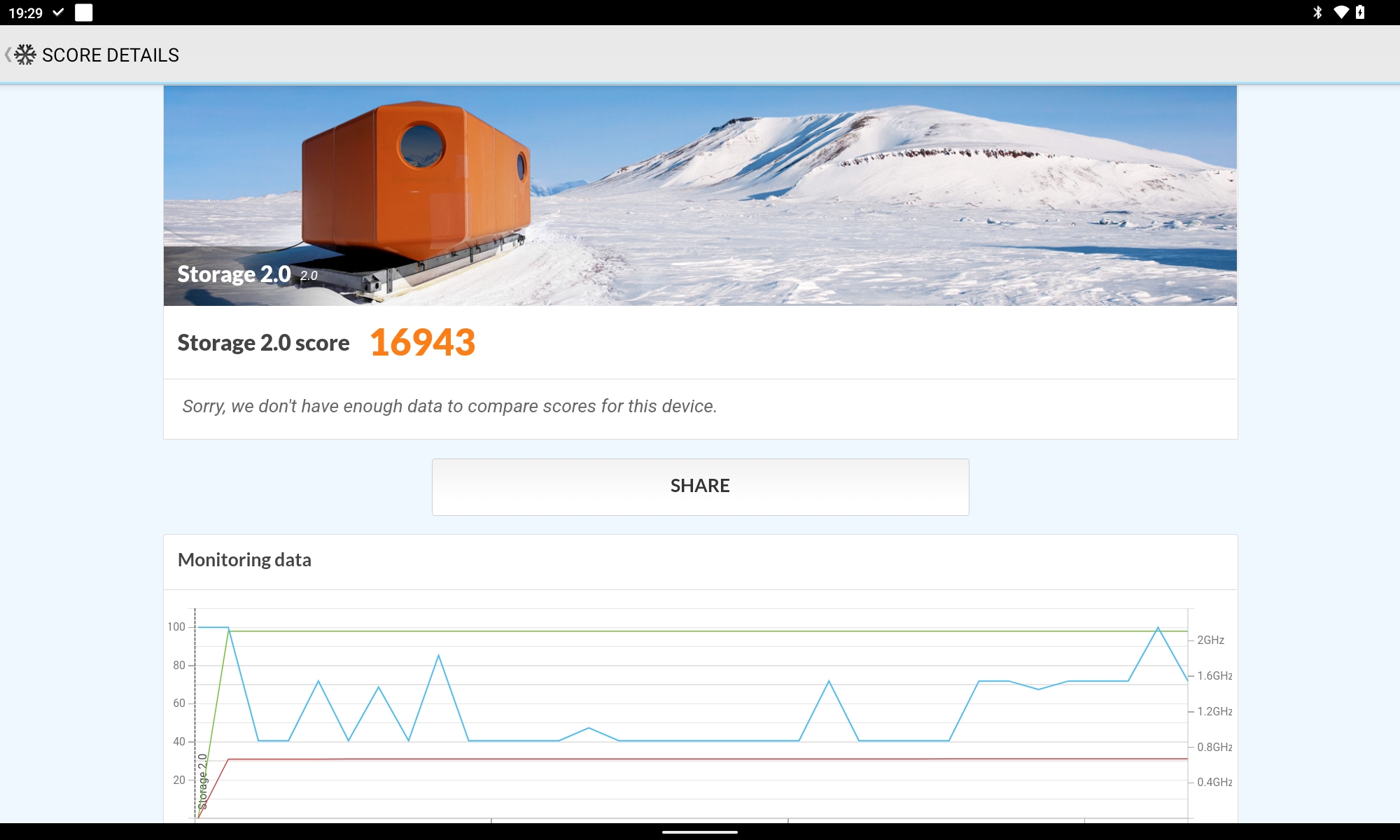Click the 16943 orange score value
Viewport: 1400px width, 840px height.
coord(422,343)
